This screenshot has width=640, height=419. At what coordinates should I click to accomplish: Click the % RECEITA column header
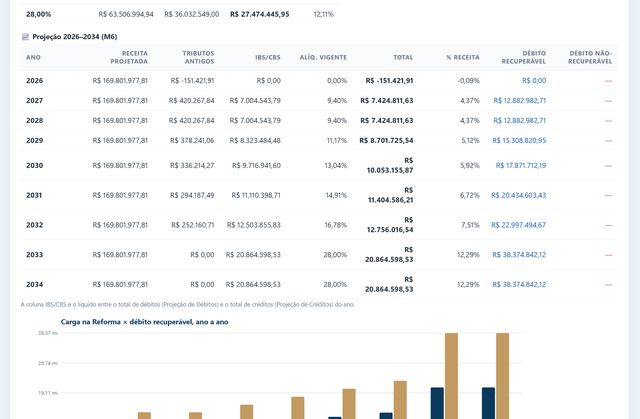(462, 58)
